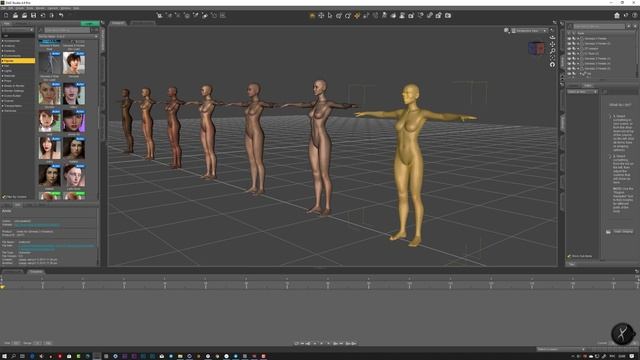Viewport: 640px width, 360px height.
Task: Open the Select an Item dropdown
Action: point(582,91)
